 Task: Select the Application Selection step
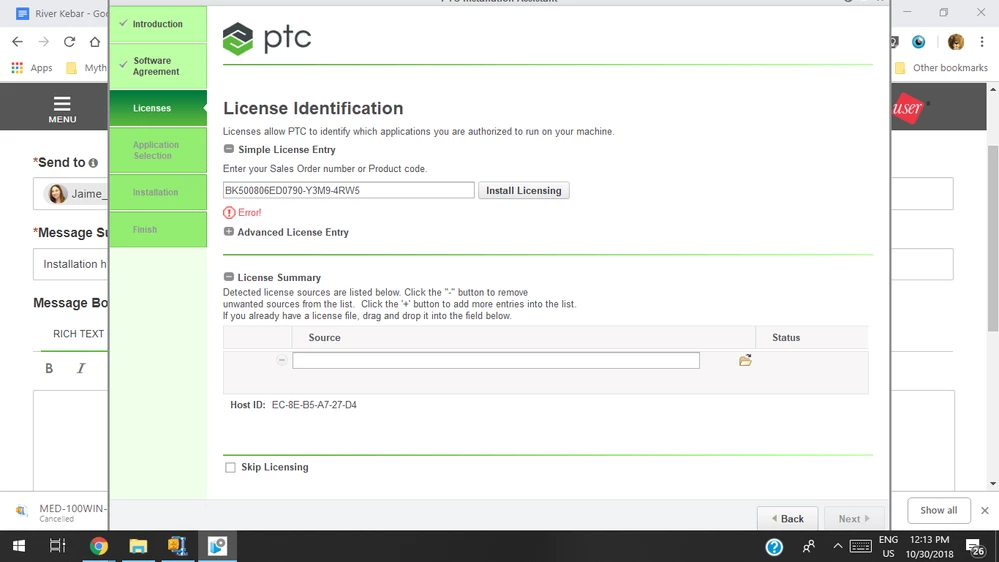coord(158,150)
